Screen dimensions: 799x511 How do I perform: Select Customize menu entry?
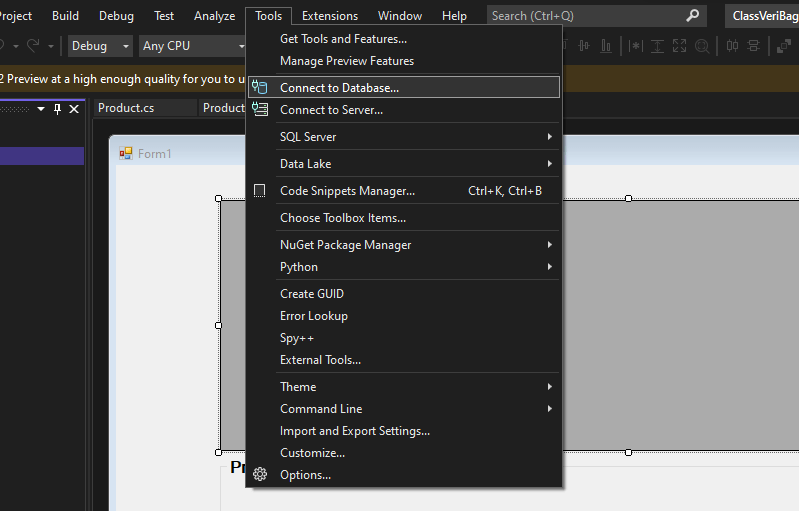pyautogui.click(x=404, y=452)
